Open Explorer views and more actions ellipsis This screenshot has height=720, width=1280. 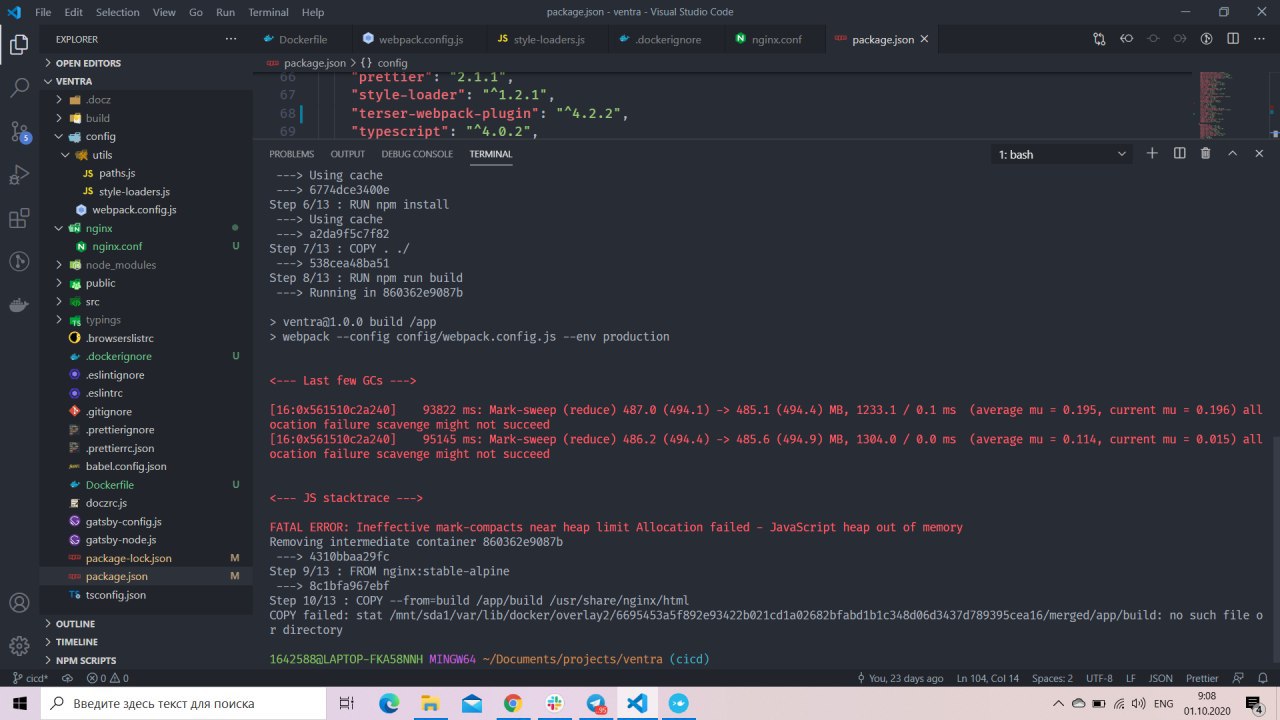[x=231, y=39]
